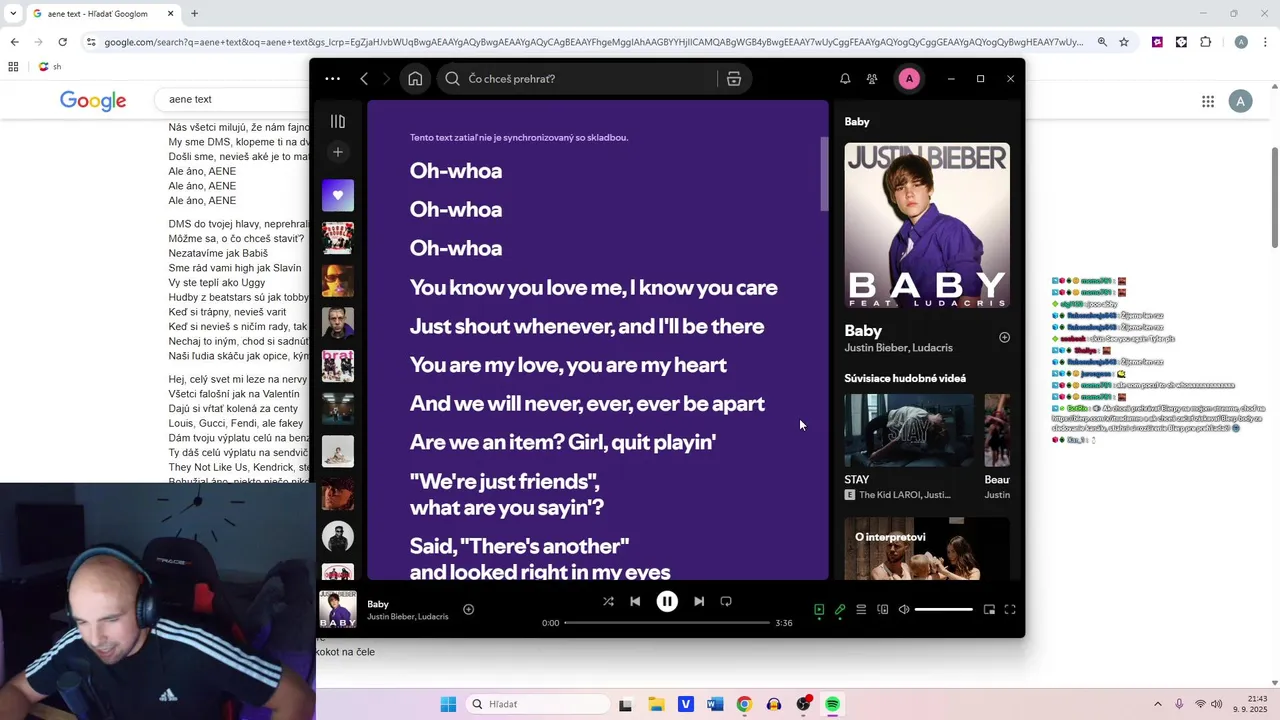Screen dimensions: 1280x720
Task: Open the 'O interpretovi' artist card
Action: pyautogui.click(x=927, y=549)
